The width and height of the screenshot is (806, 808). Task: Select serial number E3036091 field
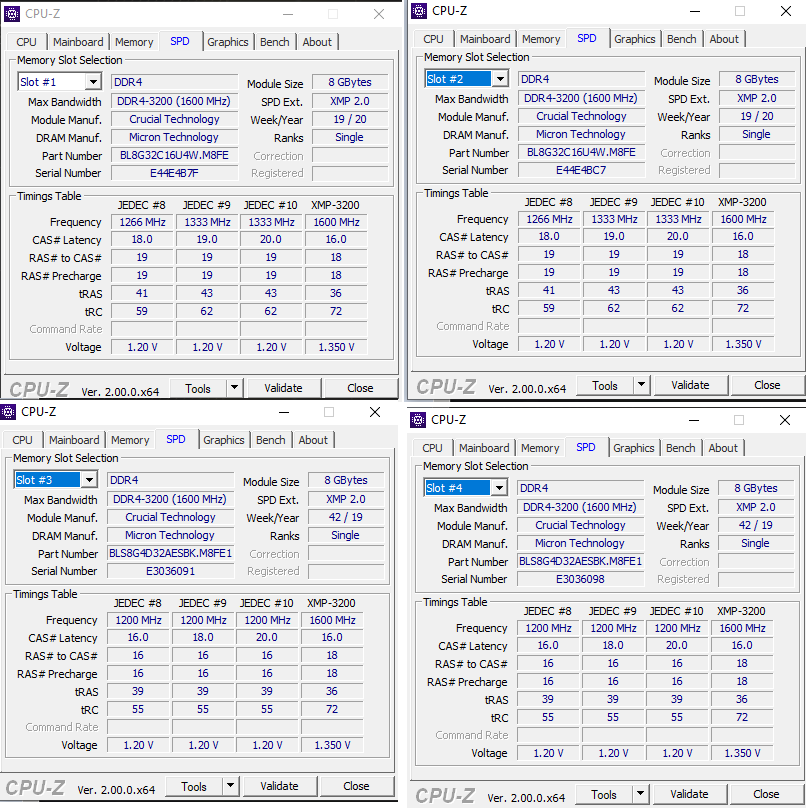click(170, 571)
